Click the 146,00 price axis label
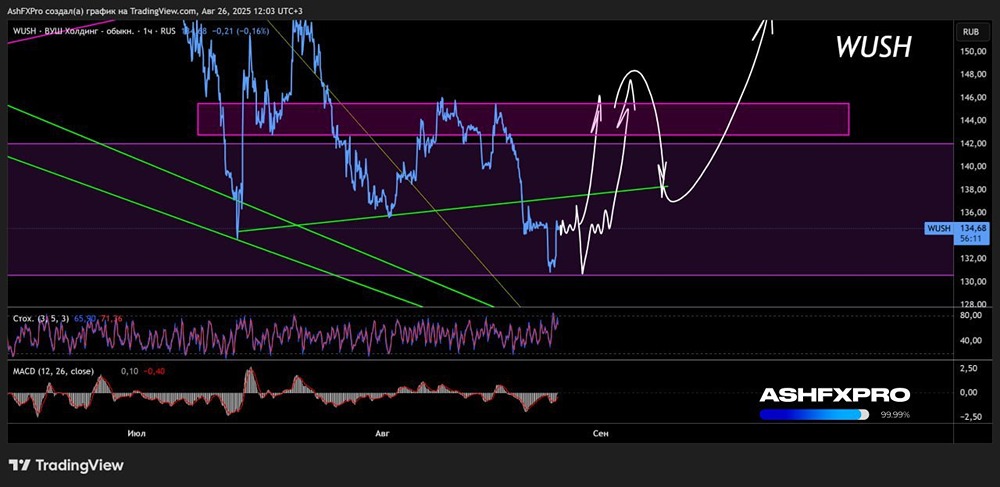1000x487 pixels. 971,98
